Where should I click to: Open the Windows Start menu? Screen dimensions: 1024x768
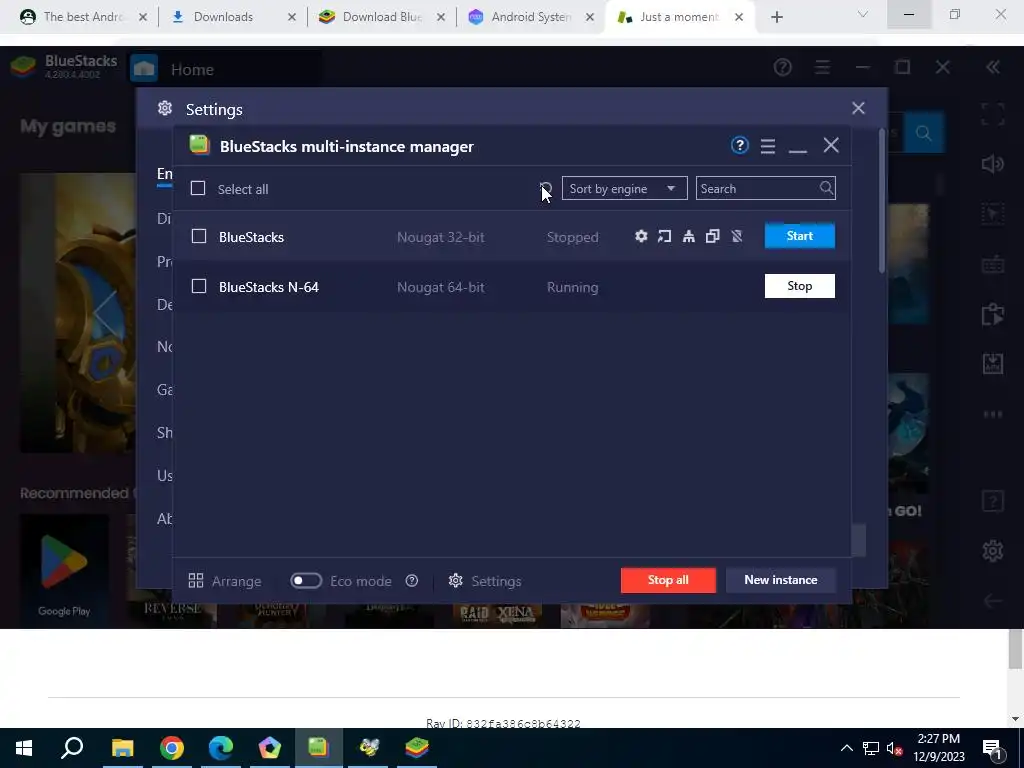coord(24,748)
